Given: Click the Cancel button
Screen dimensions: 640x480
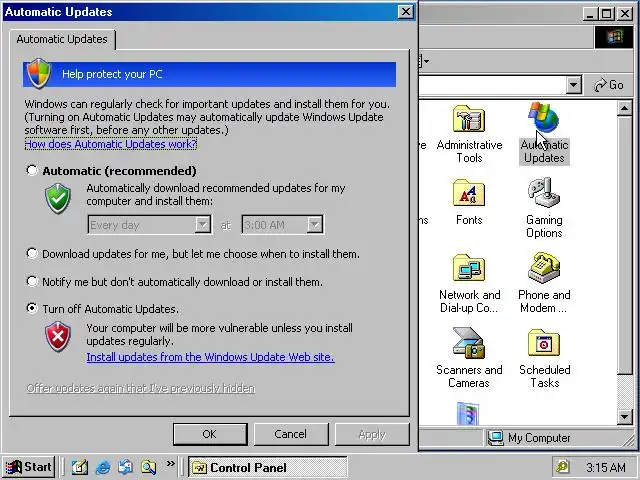Looking at the screenshot, I should [291, 434].
